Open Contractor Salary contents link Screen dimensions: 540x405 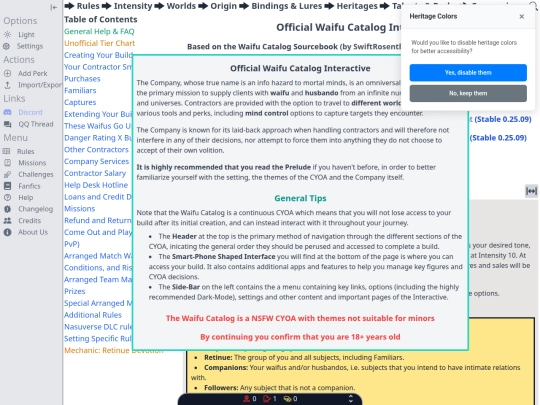click(x=95, y=173)
